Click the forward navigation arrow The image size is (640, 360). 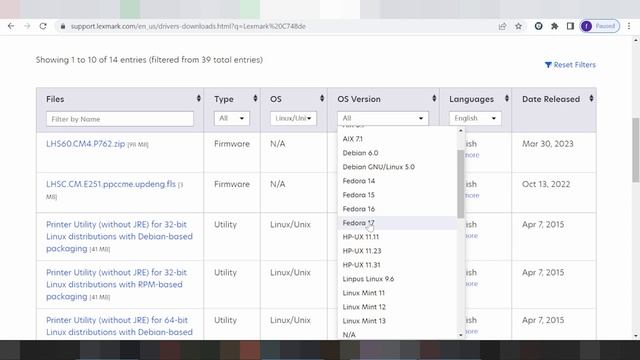click(x=27, y=26)
